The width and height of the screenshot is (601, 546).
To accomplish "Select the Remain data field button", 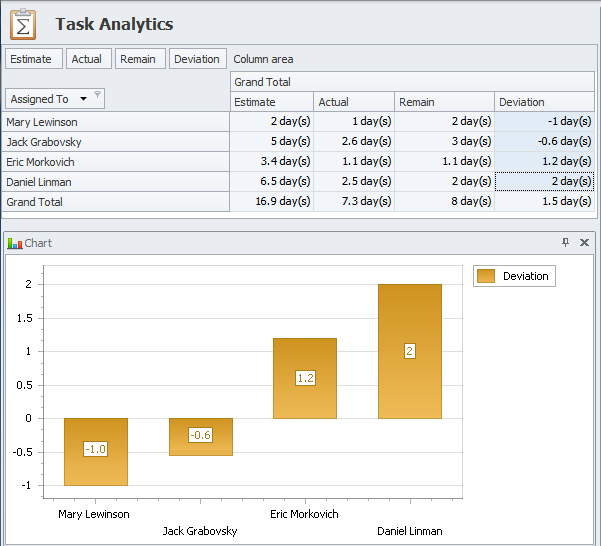I will [138, 59].
